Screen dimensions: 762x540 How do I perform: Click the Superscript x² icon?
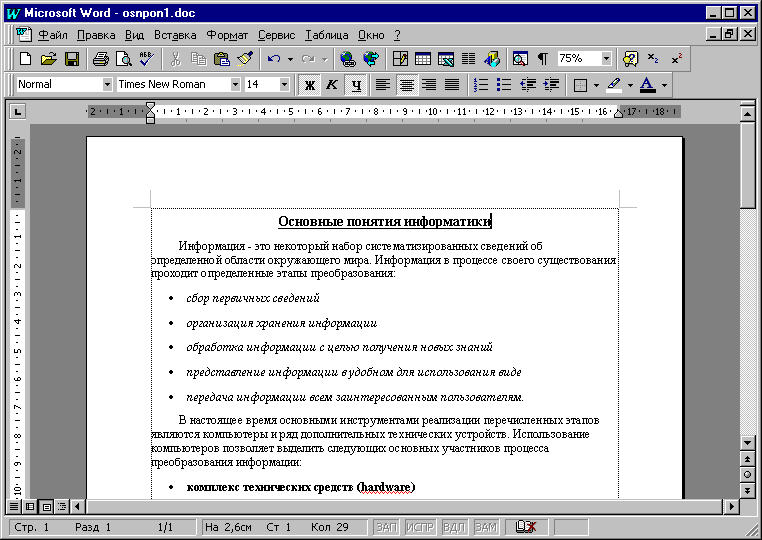677,59
